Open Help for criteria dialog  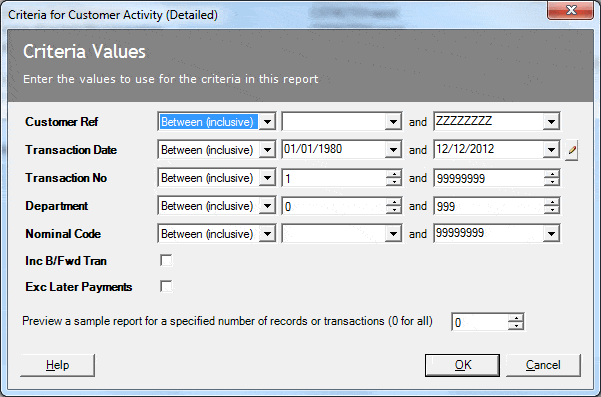(x=57, y=365)
